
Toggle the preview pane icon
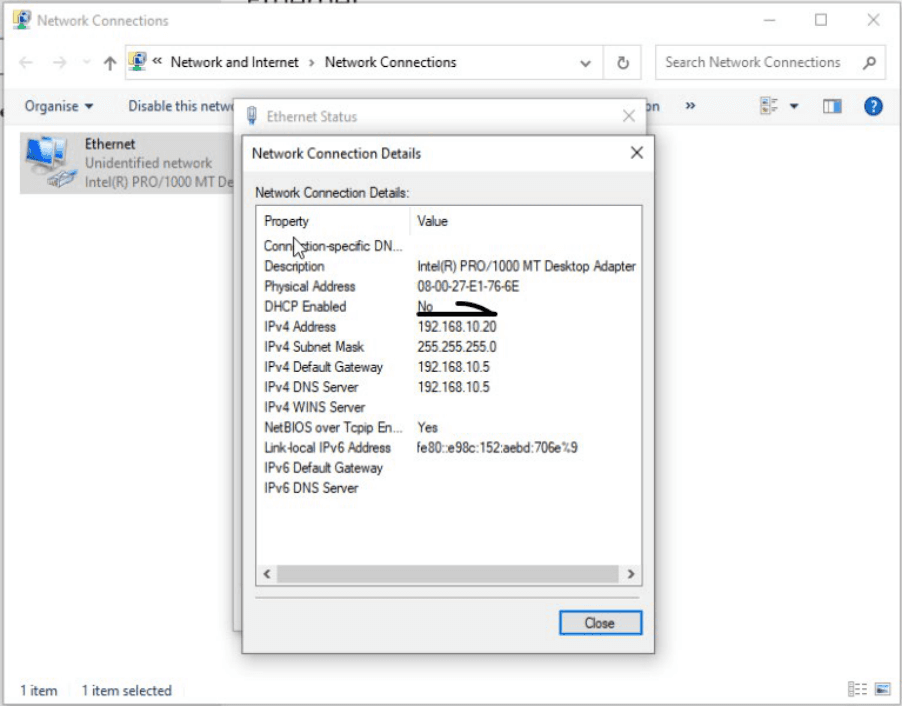pos(832,106)
